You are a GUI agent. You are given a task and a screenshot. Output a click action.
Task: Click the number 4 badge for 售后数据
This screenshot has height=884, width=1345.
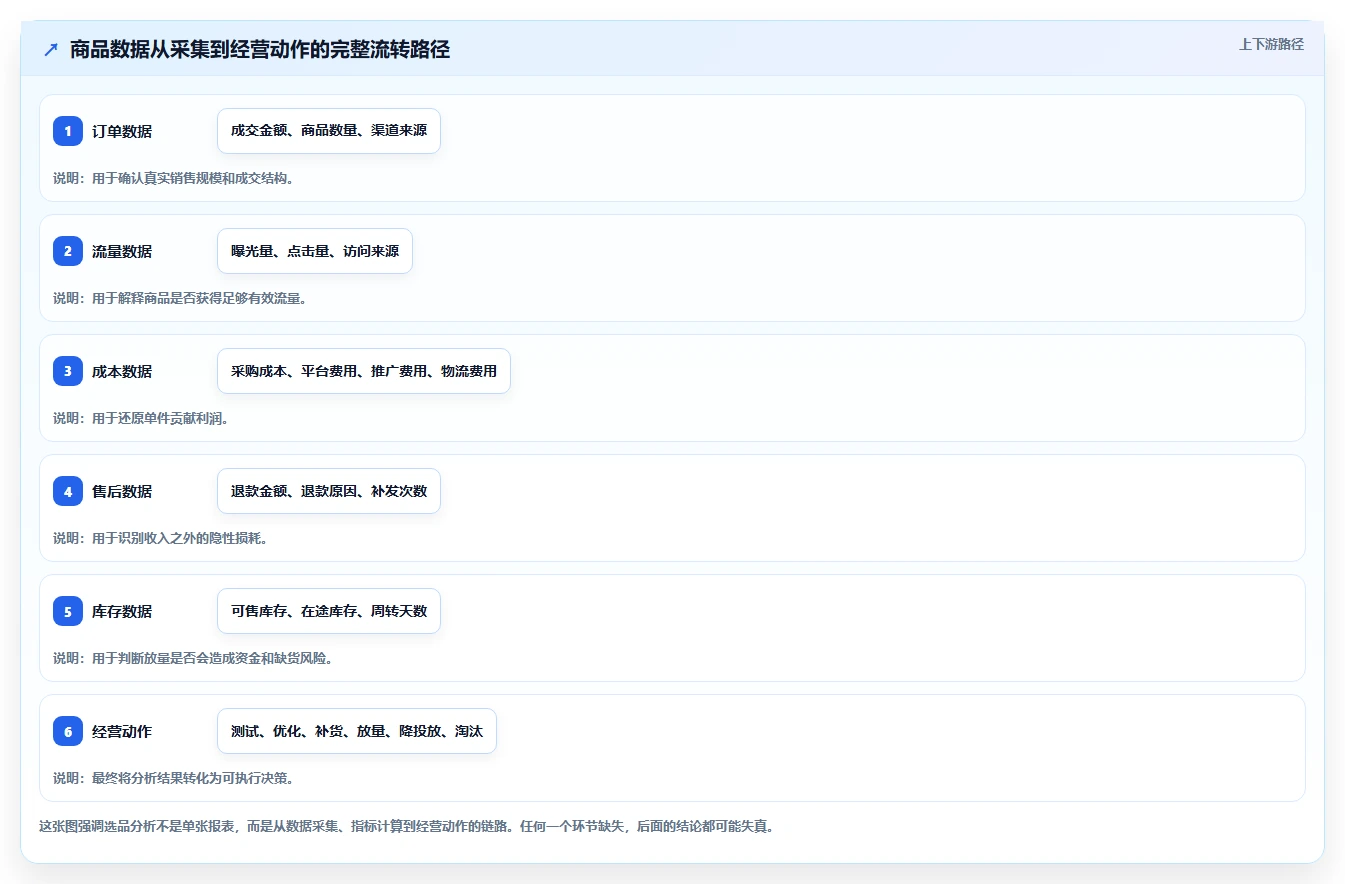point(68,491)
